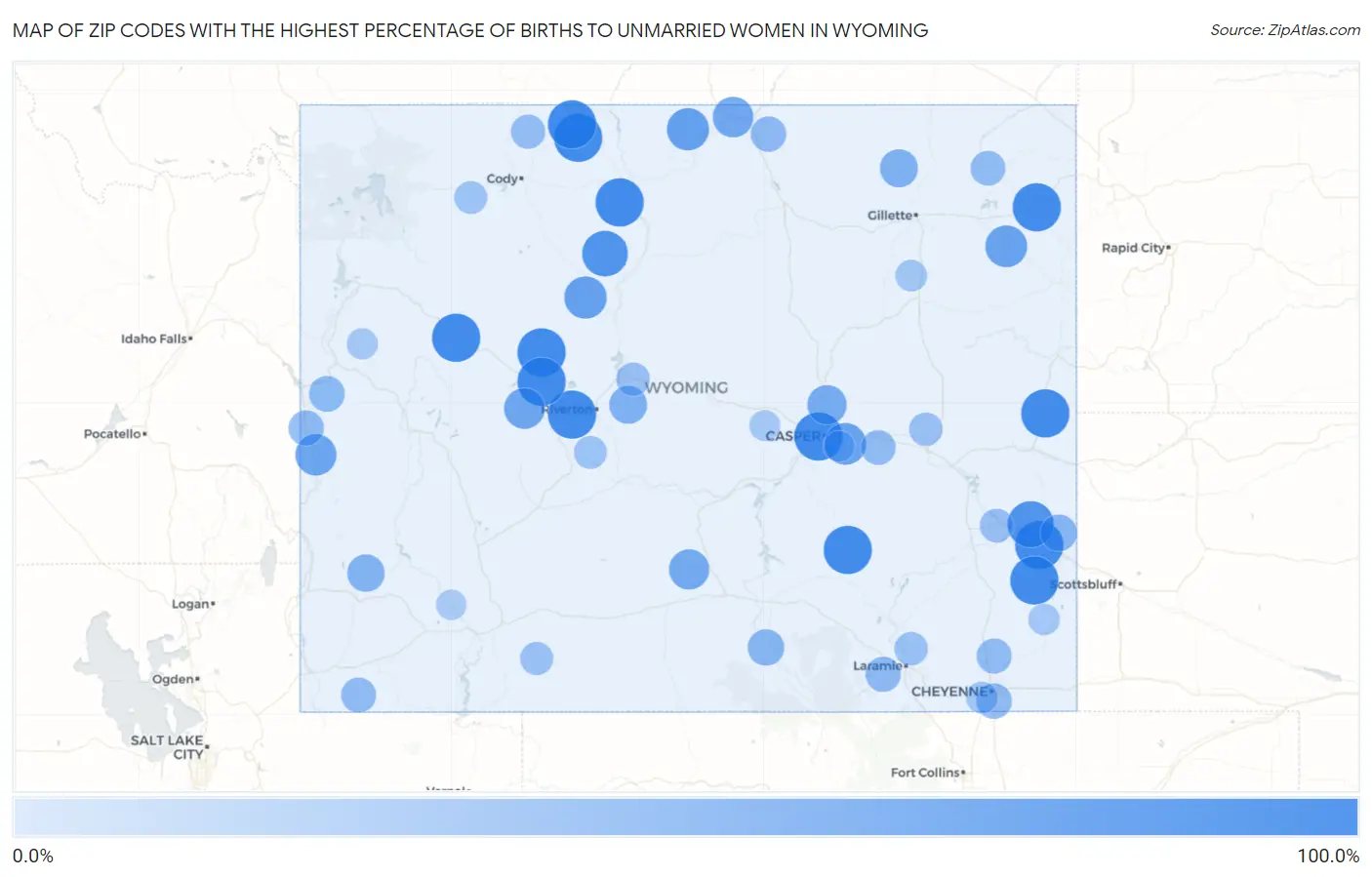This screenshot has height=877, width=1372.
Task: Click the Fort Collins label
Action: (x=927, y=773)
